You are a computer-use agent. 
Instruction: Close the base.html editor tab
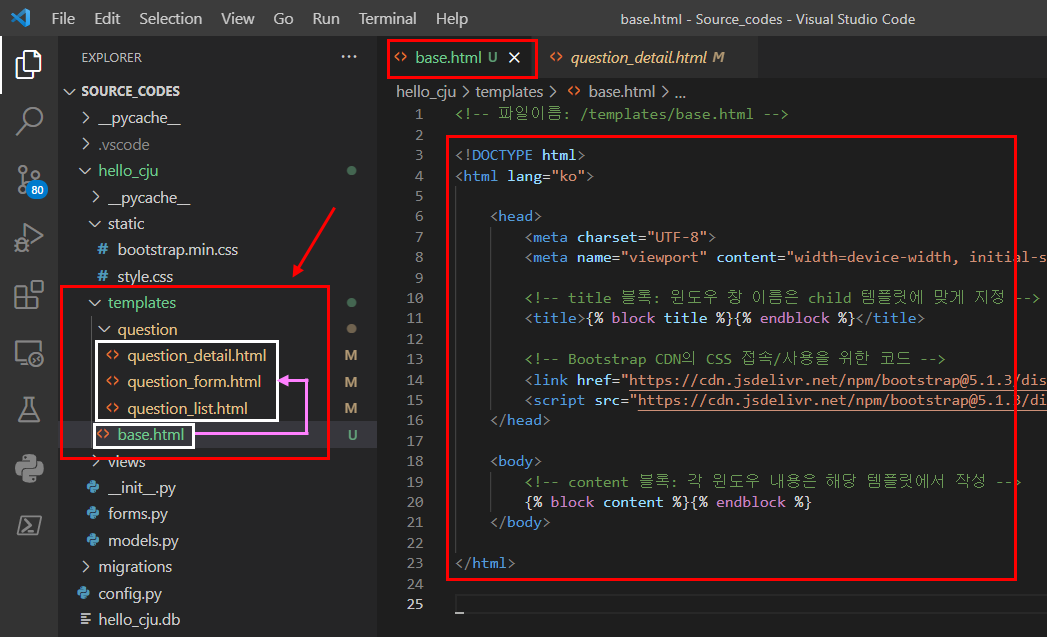pyautogui.click(x=514, y=57)
